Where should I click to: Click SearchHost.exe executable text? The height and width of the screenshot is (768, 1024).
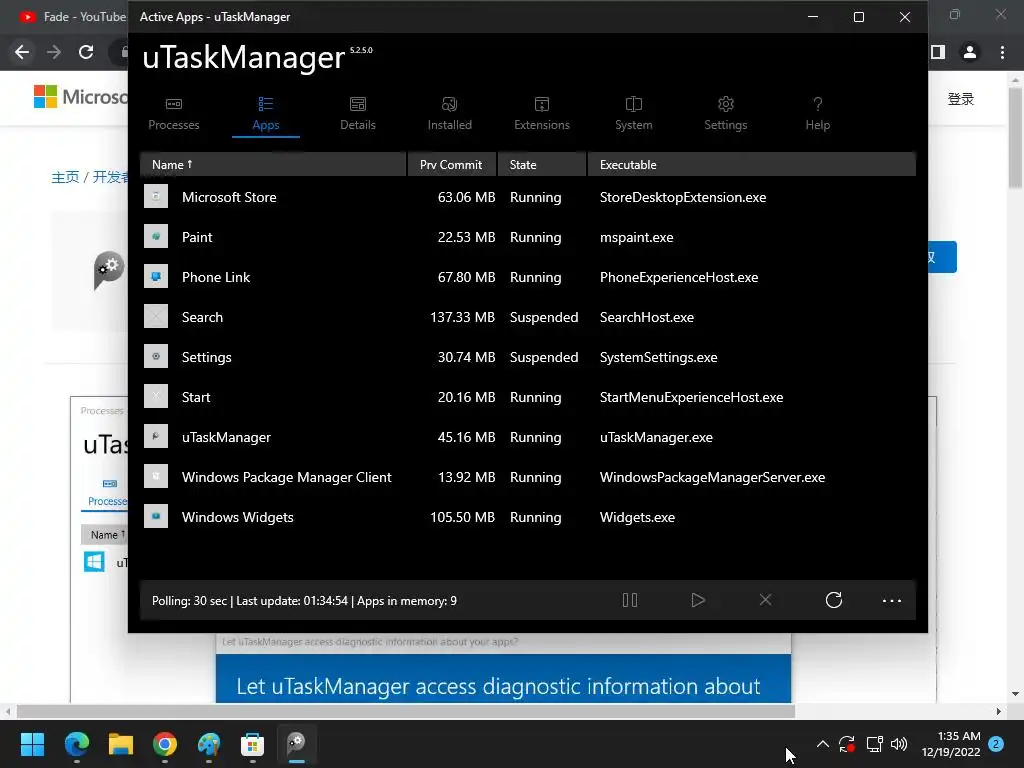647,317
